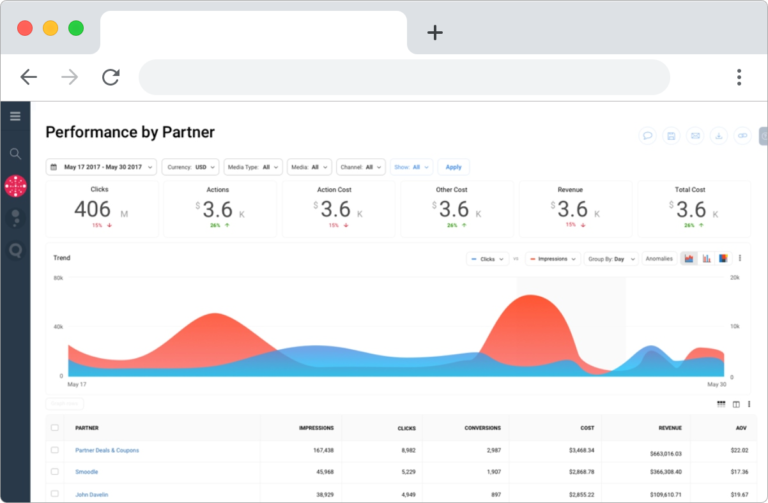The height and width of the screenshot is (503, 768).
Task: Open the Clicks metric dropdown on chart
Action: click(487, 259)
